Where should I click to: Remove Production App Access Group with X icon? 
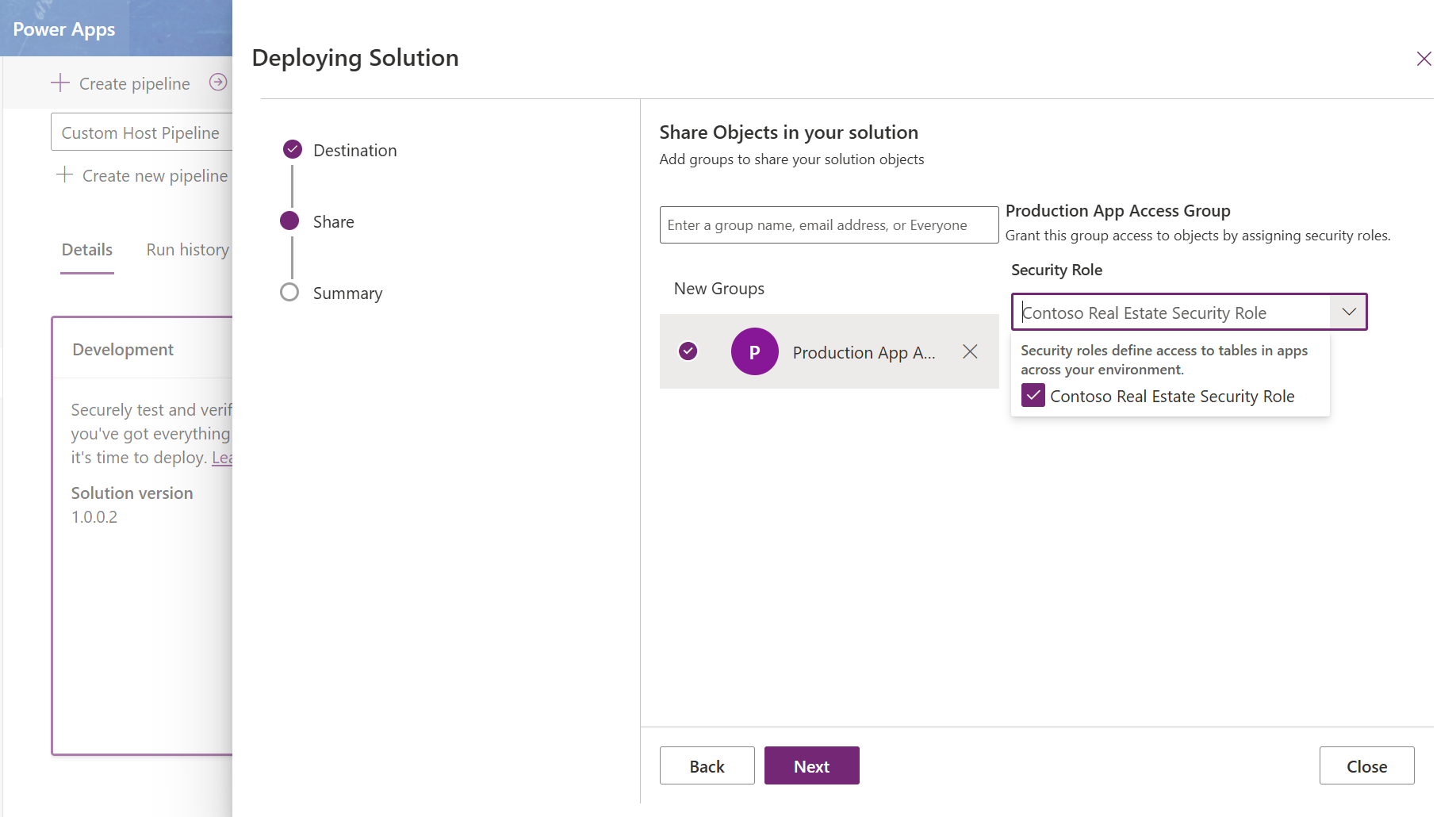pos(970,351)
